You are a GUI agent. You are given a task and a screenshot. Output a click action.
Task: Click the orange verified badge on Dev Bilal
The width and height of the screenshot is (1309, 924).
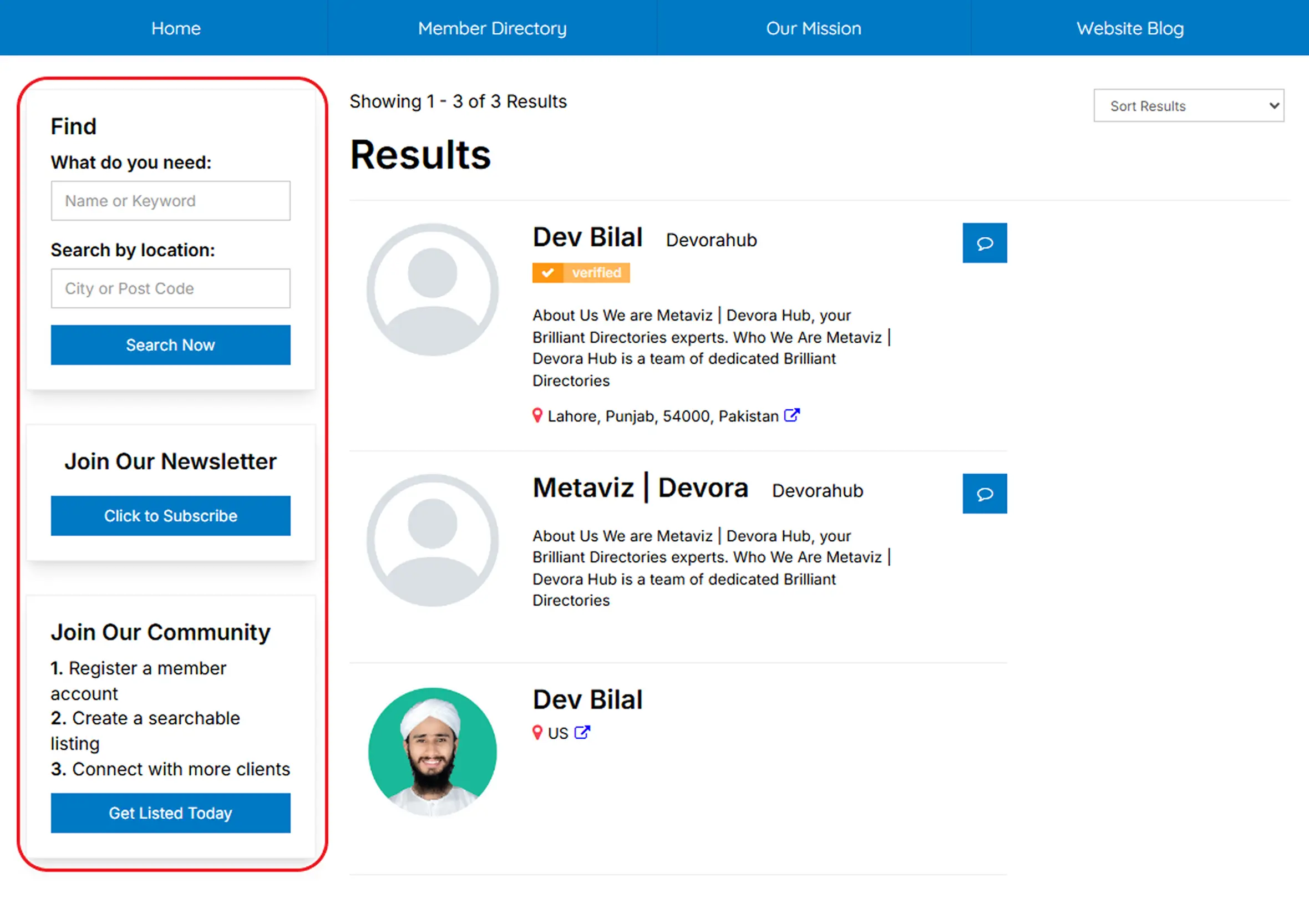click(x=580, y=272)
